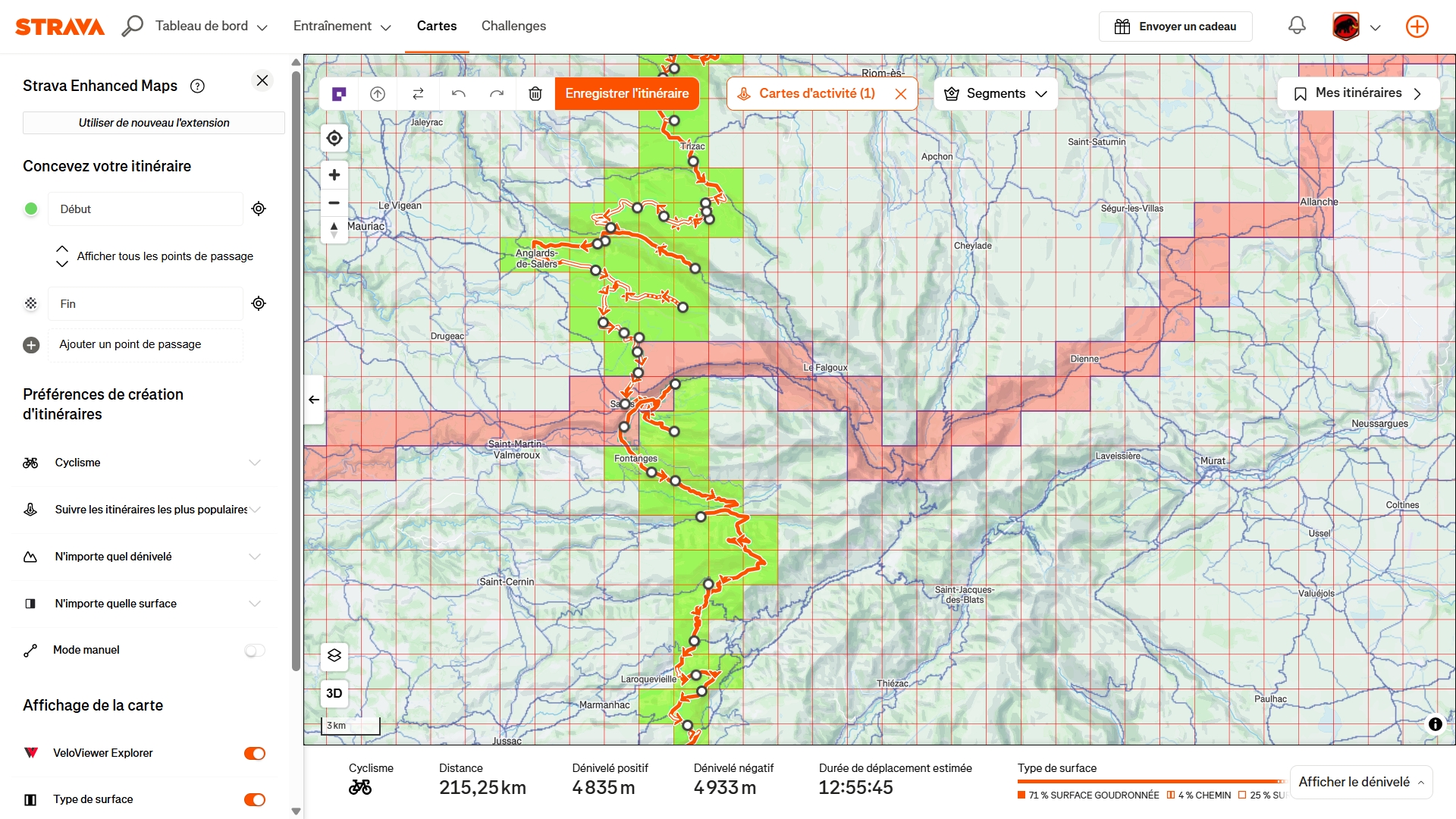Open the Challenges tab

tap(513, 27)
